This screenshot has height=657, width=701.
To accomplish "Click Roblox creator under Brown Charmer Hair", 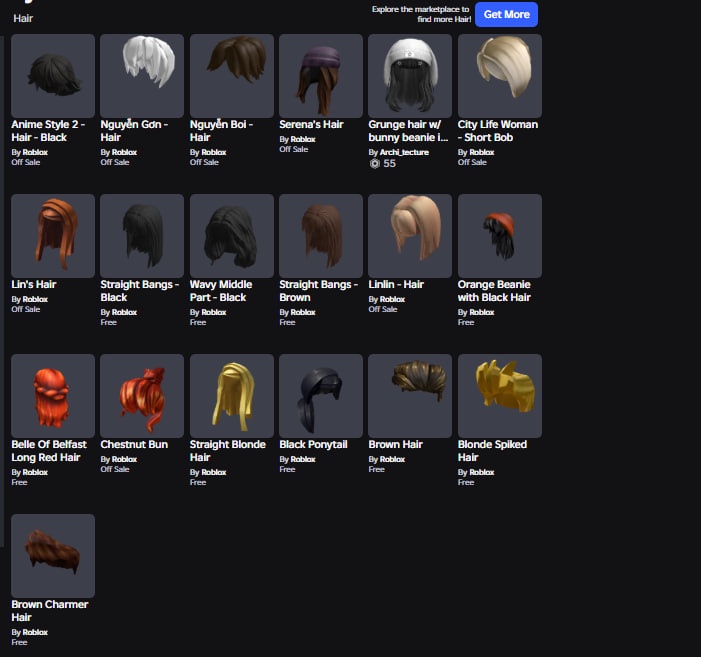I will point(35,632).
